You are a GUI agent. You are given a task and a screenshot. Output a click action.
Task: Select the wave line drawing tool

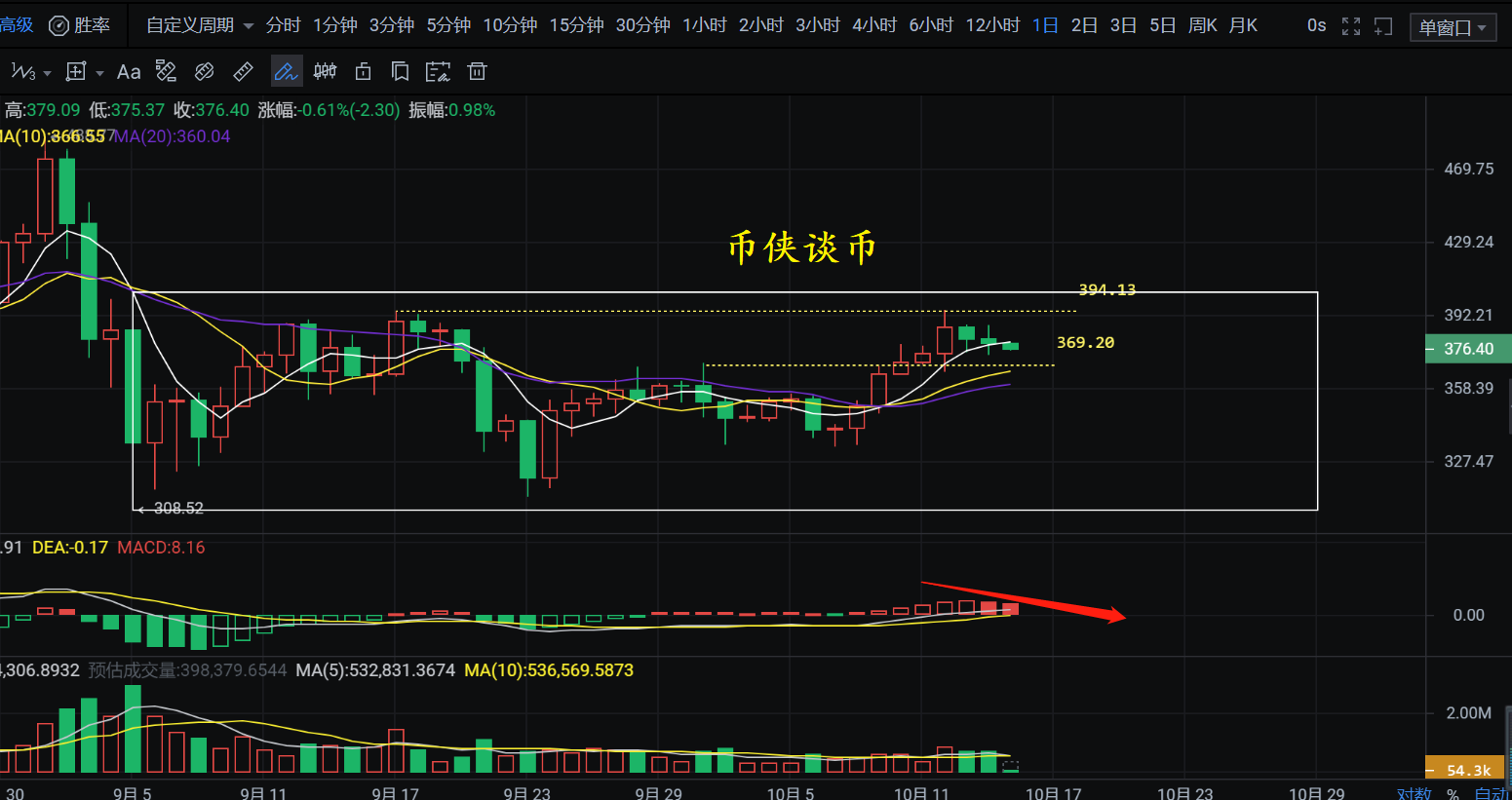[x=22, y=72]
